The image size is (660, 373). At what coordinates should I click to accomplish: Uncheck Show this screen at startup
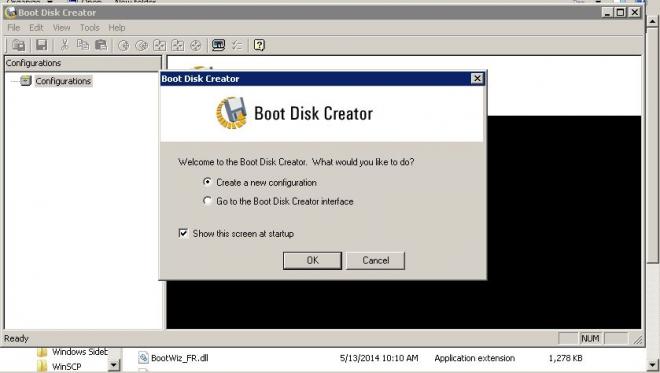[x=183, y=233]
